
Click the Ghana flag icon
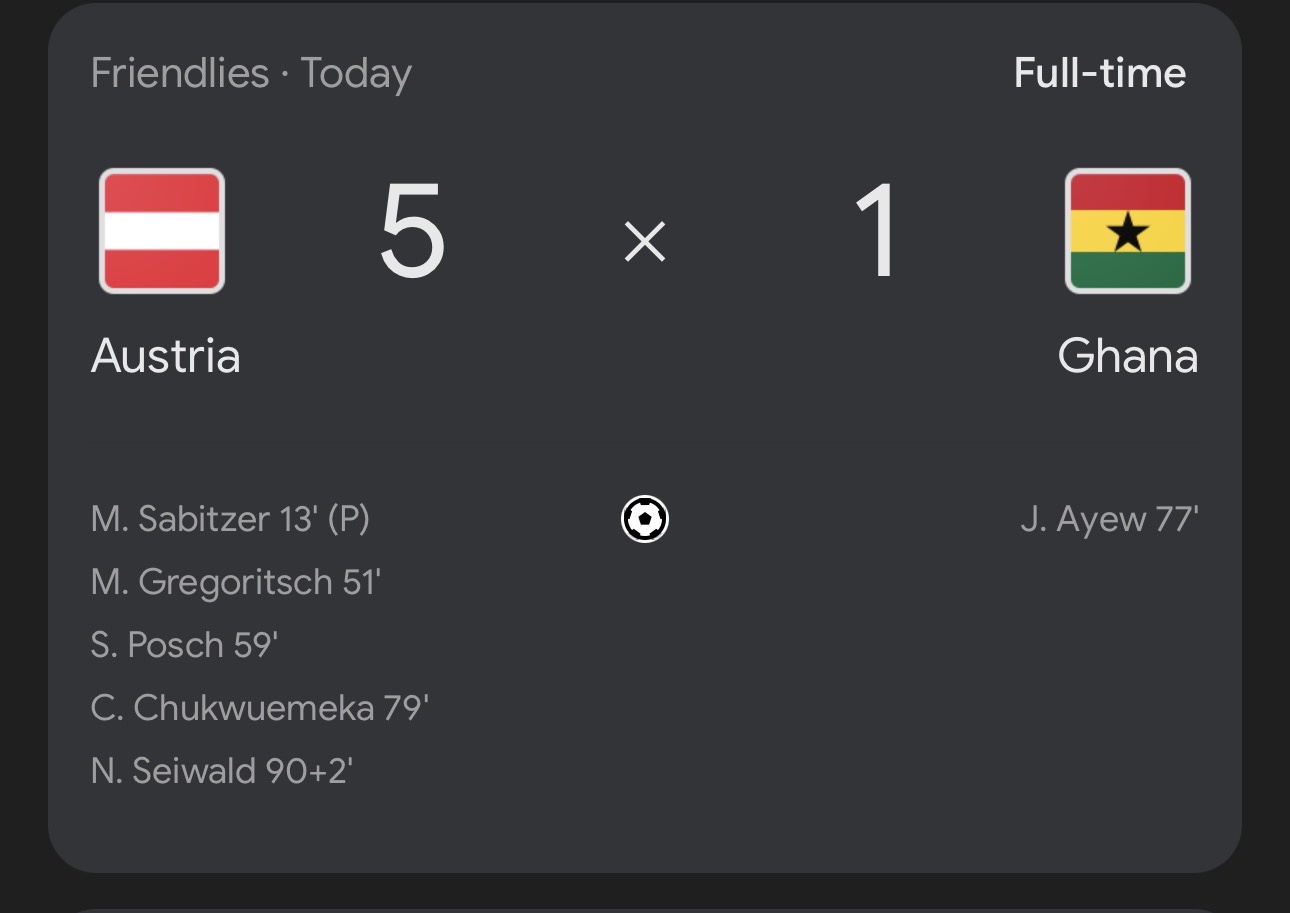(x=1127, y=231)
